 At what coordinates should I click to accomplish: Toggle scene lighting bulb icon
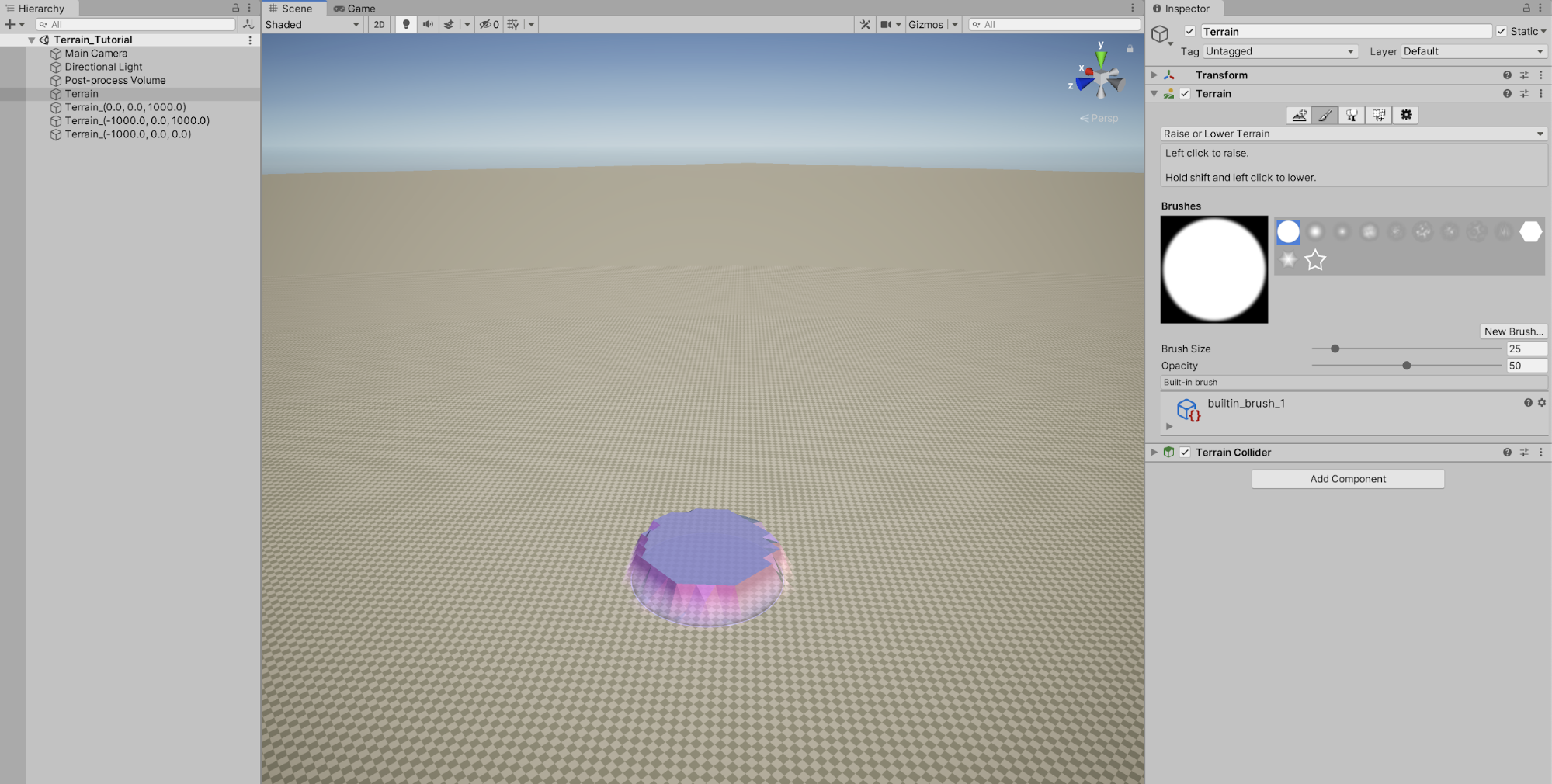(x=406, y=24)
